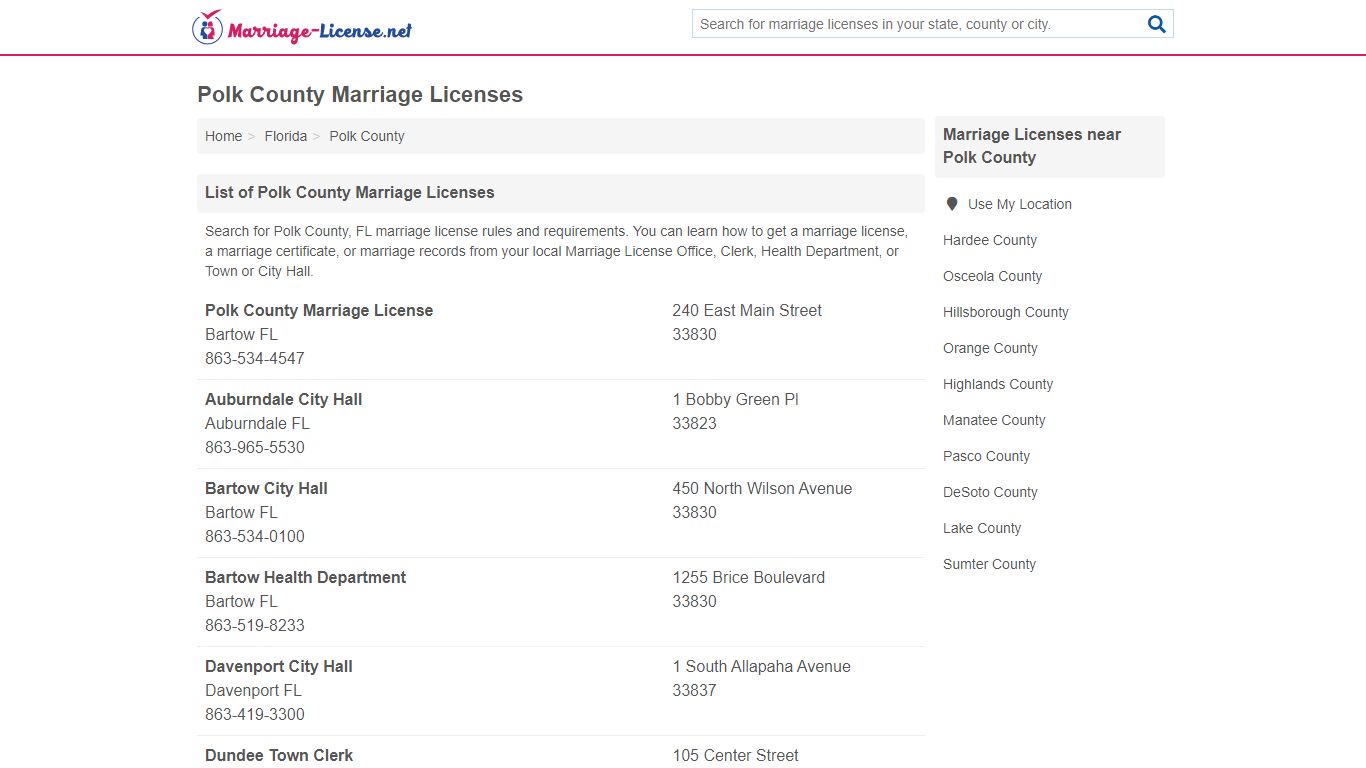Go to Pasco County
The image size is (1366, 768).
[x=986, y=456]
